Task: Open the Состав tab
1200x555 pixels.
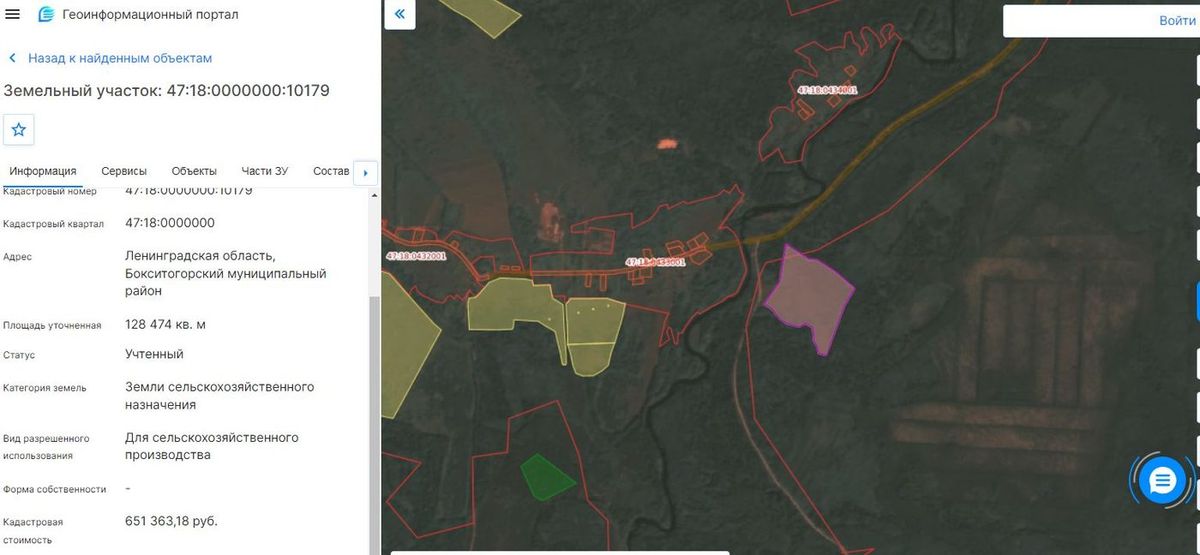Action: 331,171
